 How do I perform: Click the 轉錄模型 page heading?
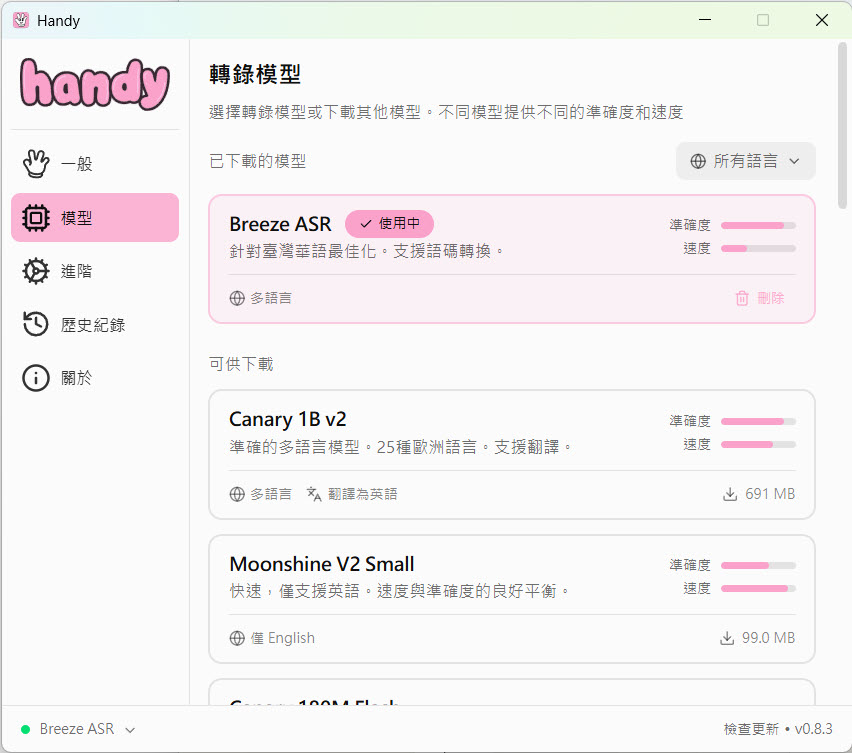255,74
